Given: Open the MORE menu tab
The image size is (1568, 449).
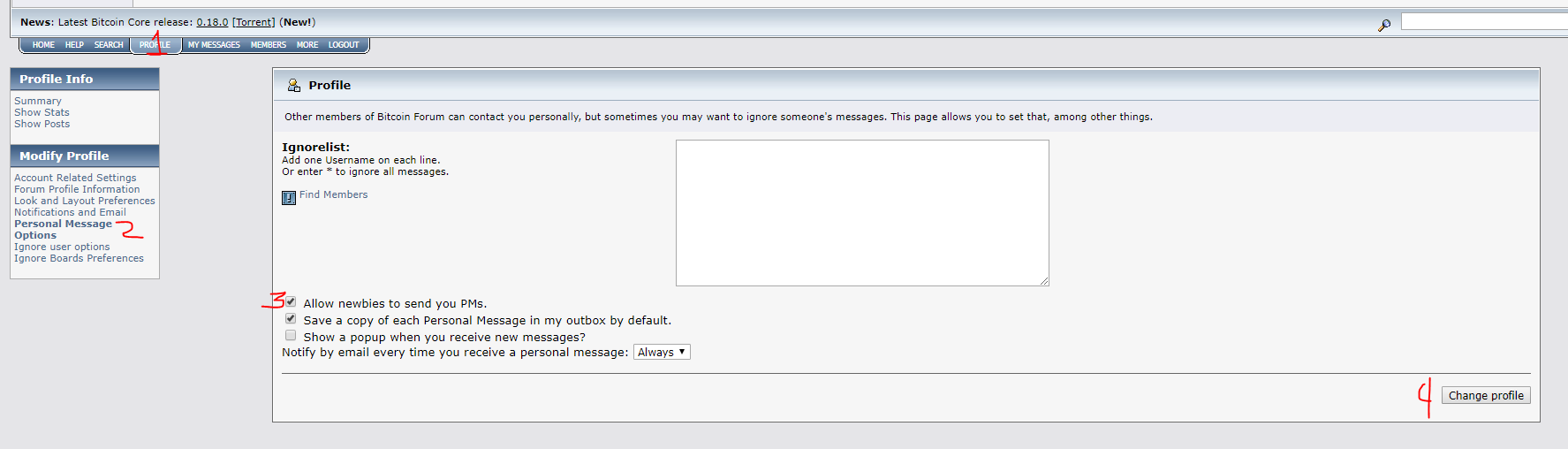Looking at the screenshot, I should [x=307, y=45].
